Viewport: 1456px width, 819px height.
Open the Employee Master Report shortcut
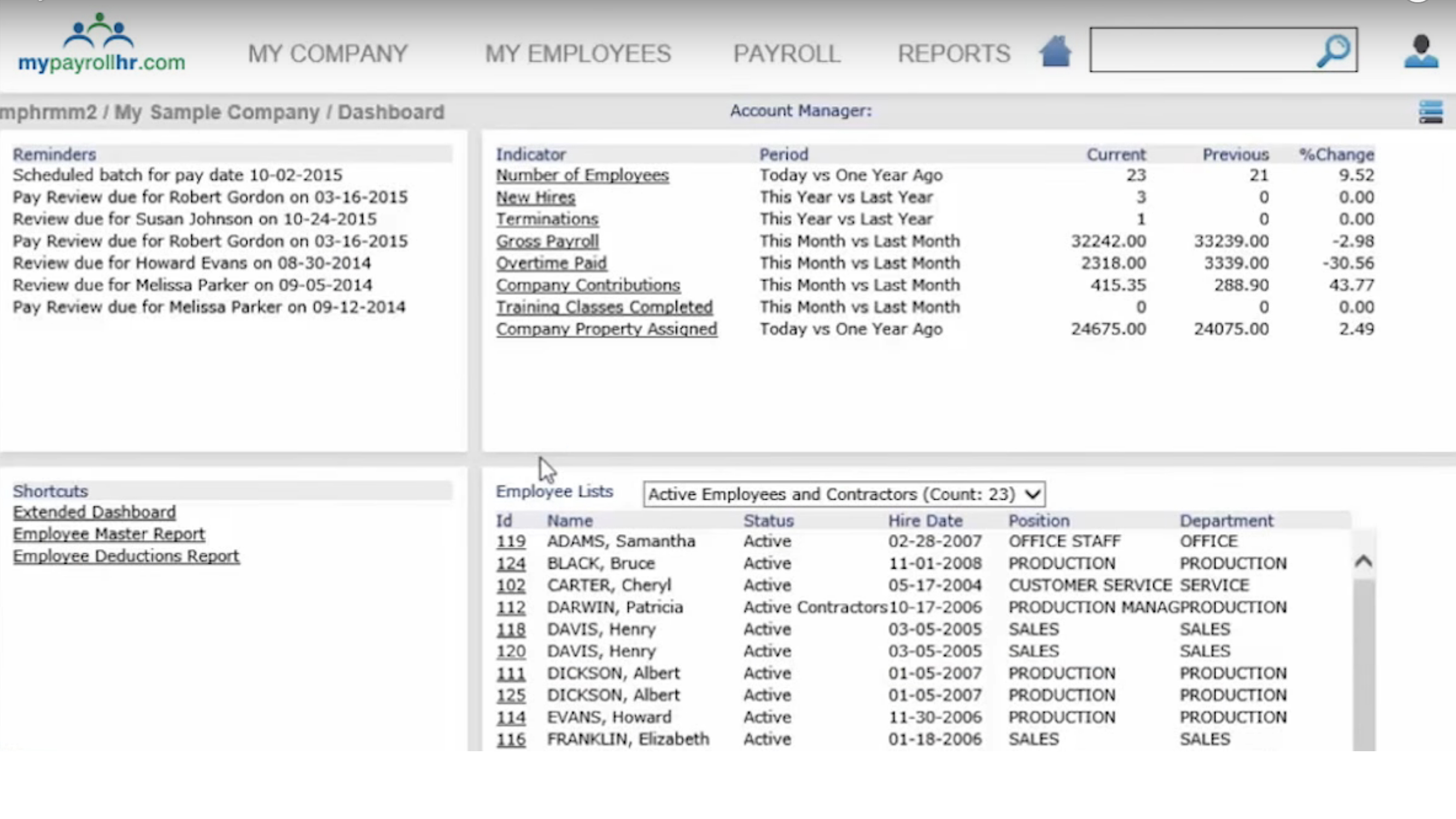109,535
